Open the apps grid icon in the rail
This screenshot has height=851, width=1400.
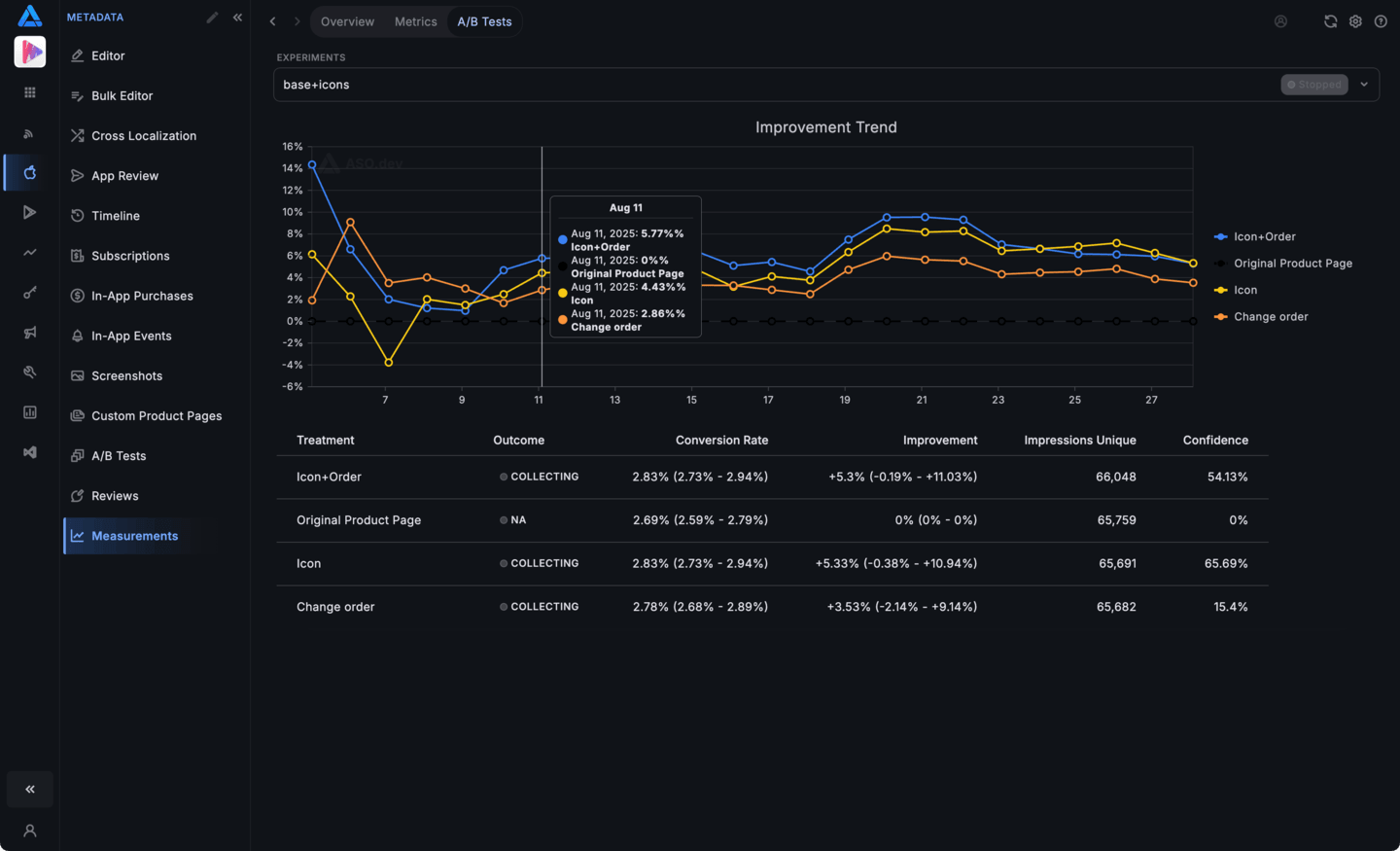pyautogui.click(x=30, y=92)
